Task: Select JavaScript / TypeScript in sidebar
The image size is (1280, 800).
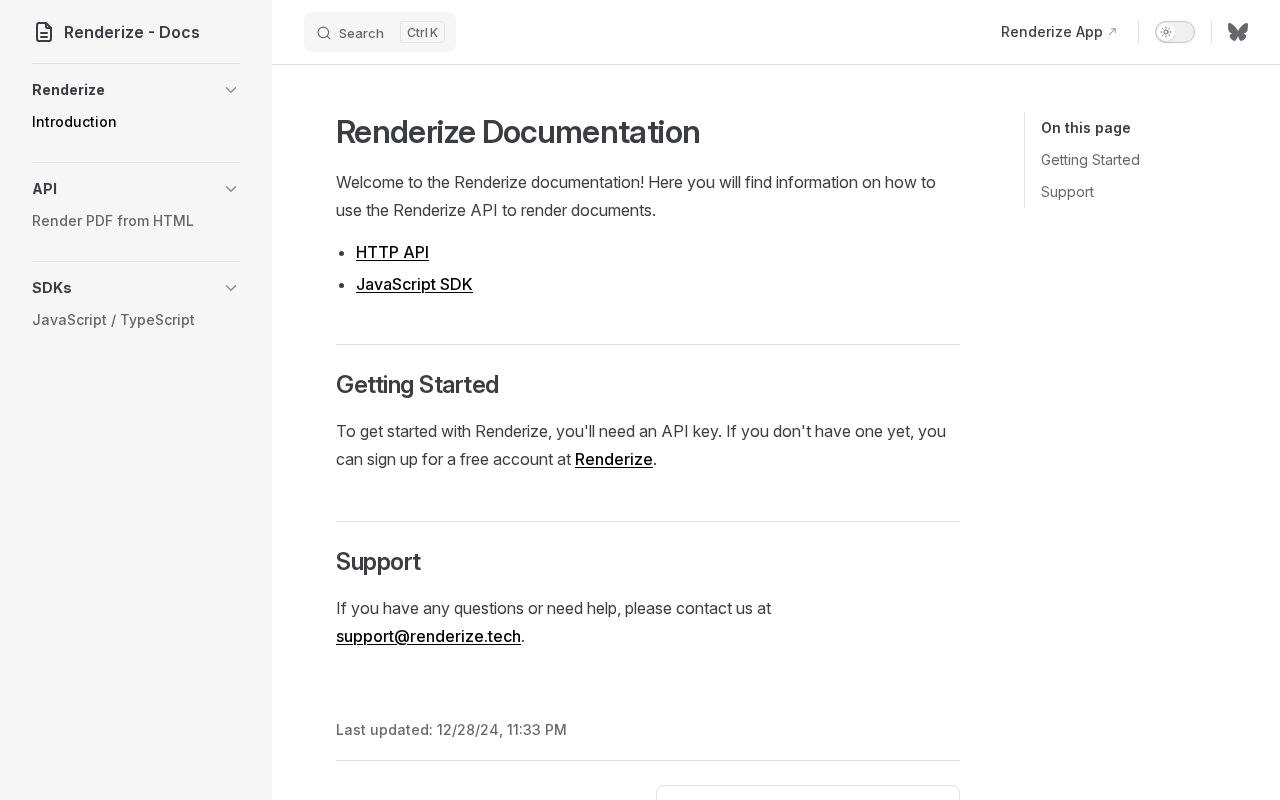Action: pos(113,320)
